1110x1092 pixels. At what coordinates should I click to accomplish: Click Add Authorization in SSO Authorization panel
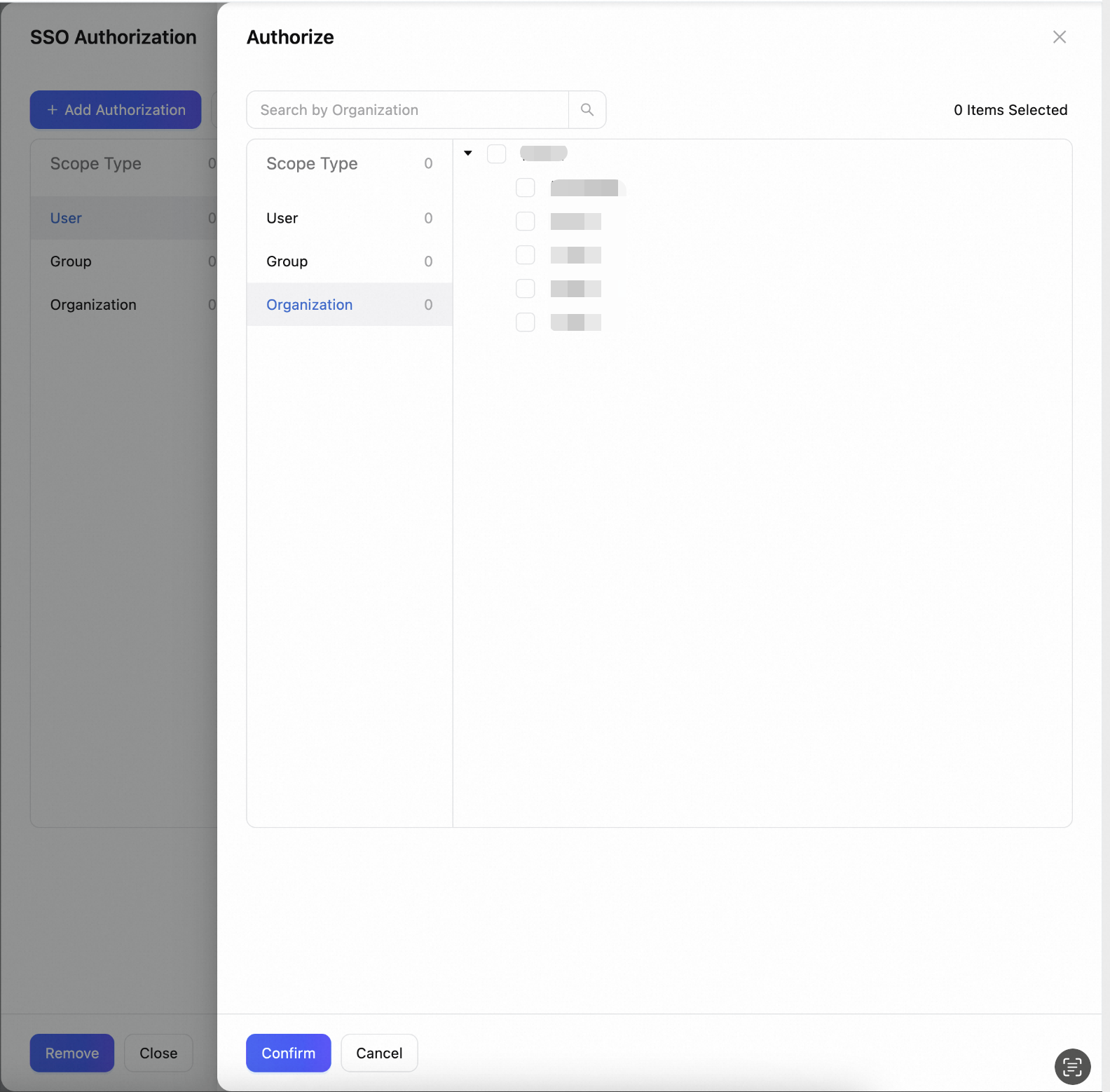pyautogui.click(x=116, y=109)
